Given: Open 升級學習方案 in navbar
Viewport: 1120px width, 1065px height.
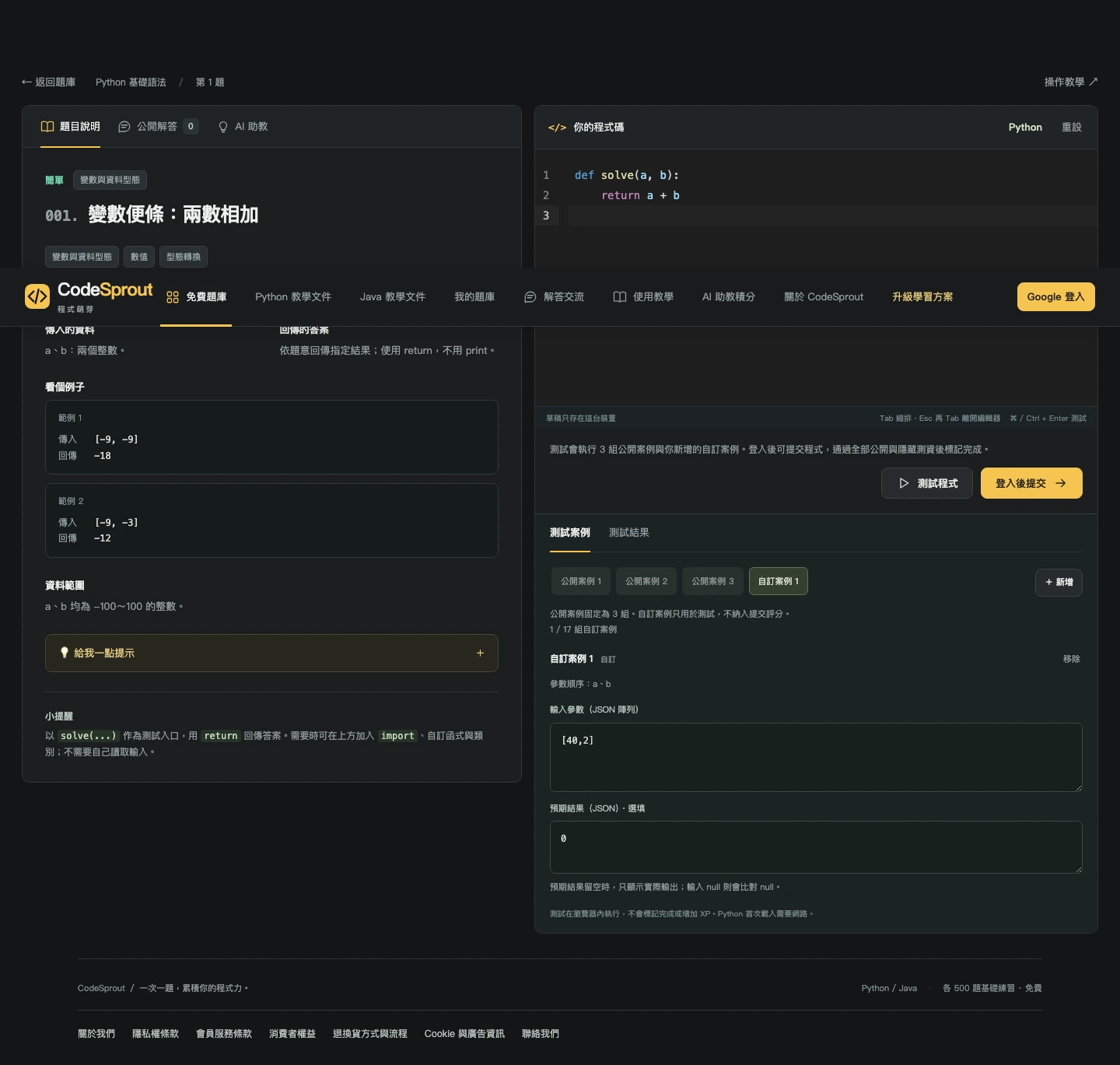Looking at the screenshot, I should pyautogui.click(x=922, y=297).
